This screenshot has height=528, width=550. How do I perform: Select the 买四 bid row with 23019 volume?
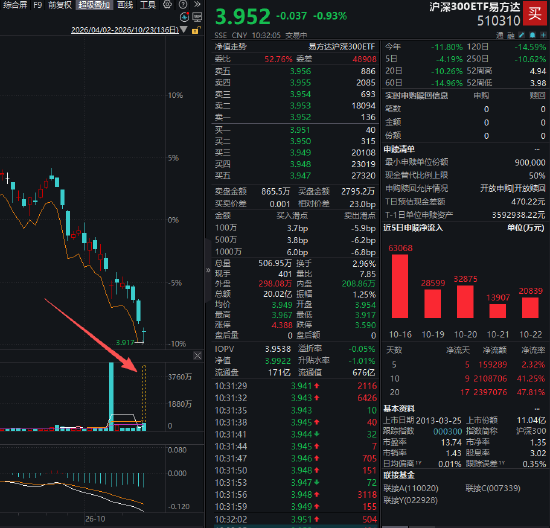[295, 164]
